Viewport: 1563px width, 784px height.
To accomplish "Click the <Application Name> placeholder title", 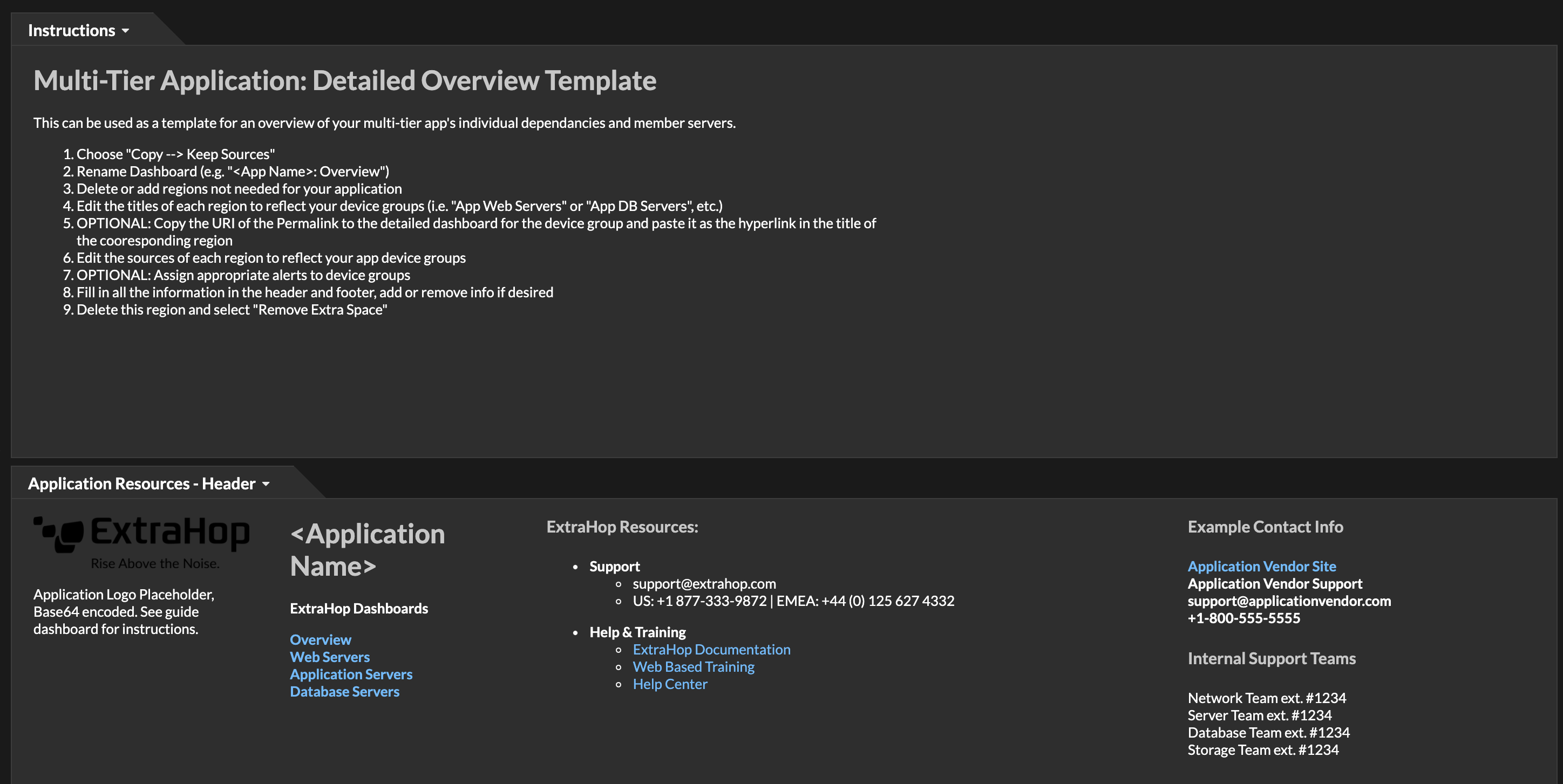I will [367, 550].
